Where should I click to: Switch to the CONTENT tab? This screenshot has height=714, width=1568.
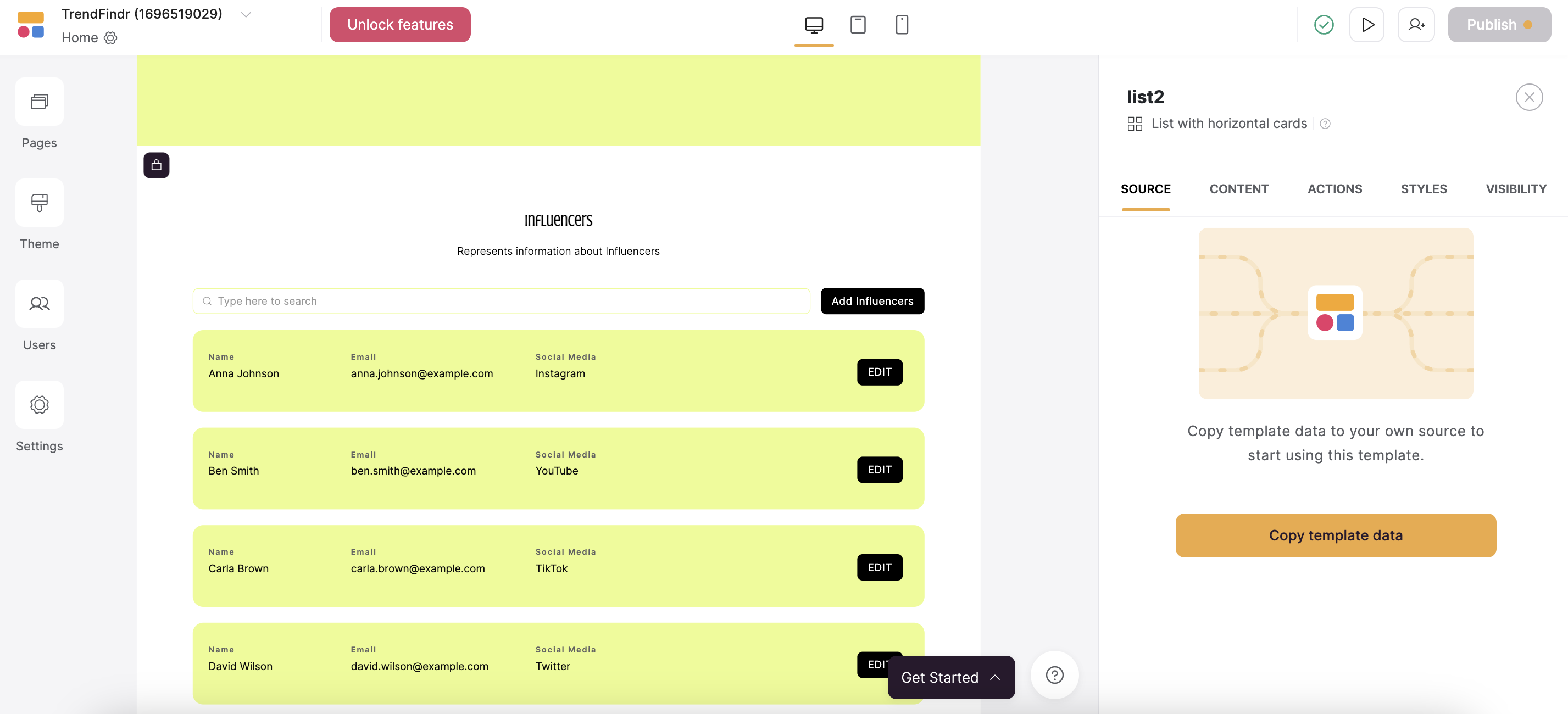pos(1239,189)
